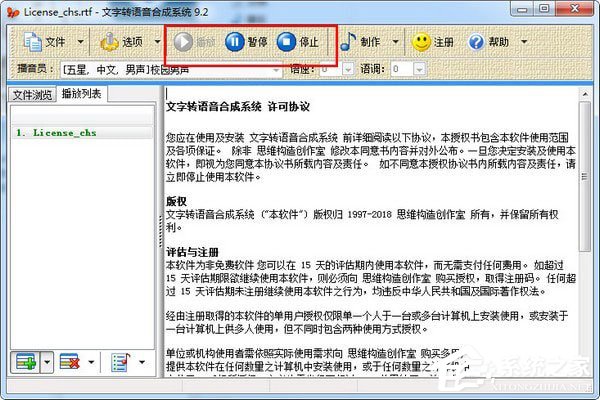Click the remove-from-playlist red X icon
This screenshot has height=400, width=600.
(70, 362)
